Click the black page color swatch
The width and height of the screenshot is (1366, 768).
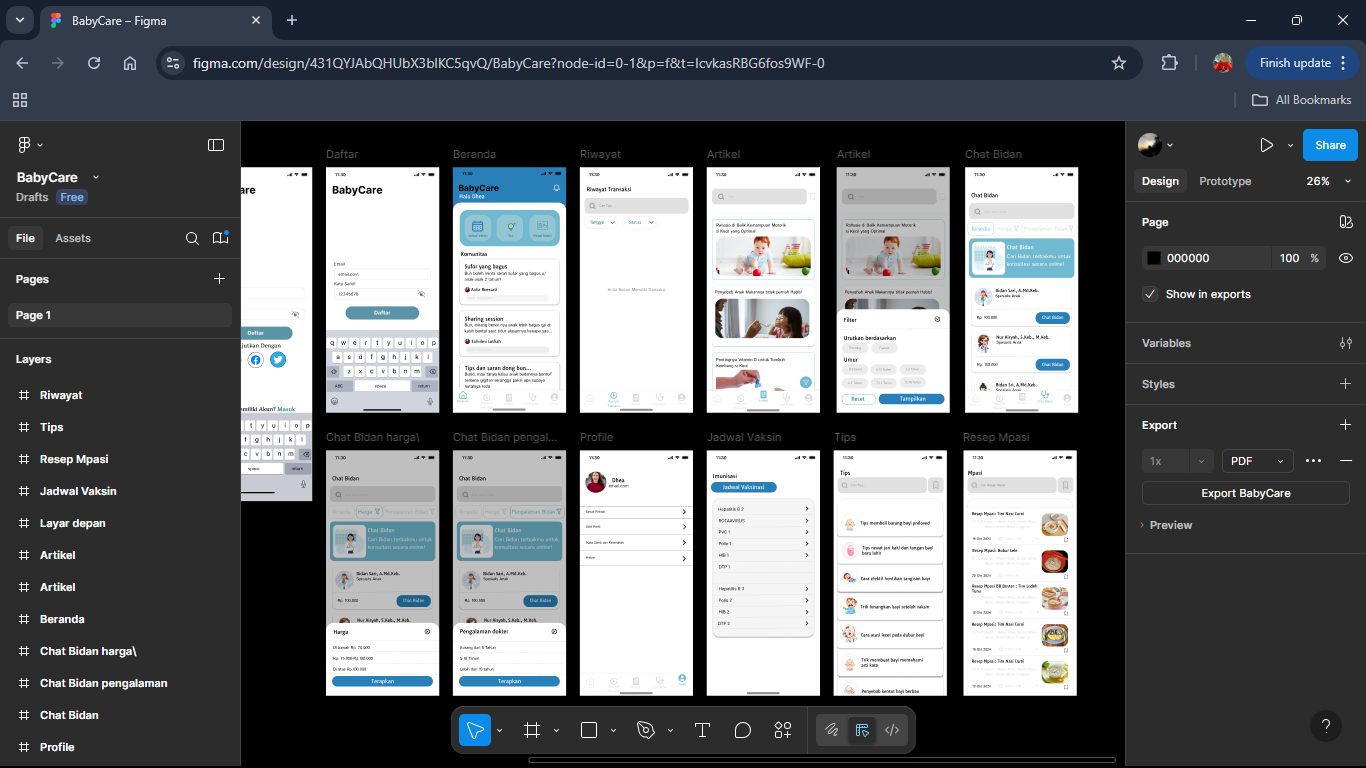(1154, 258)
